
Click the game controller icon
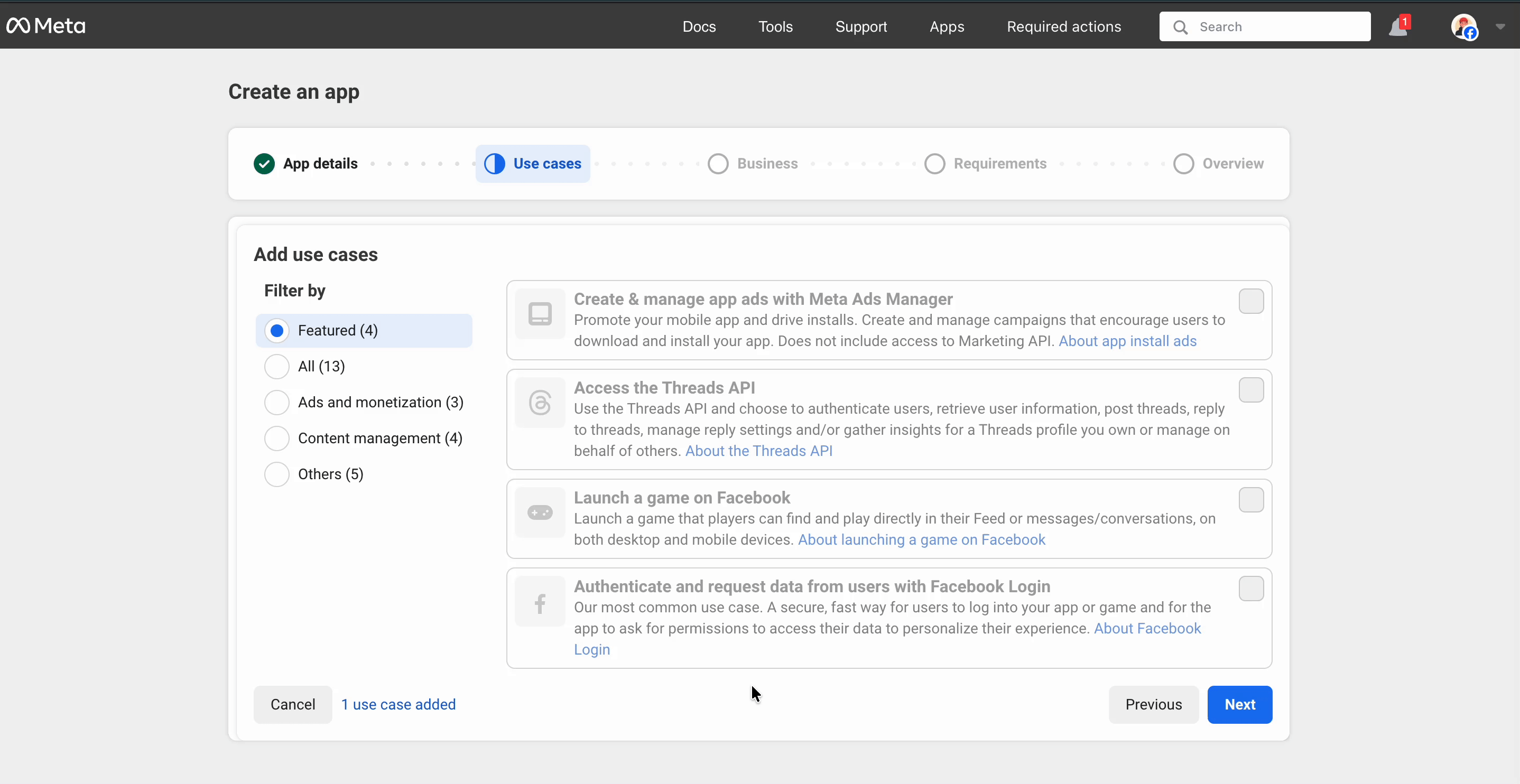pyautogui.click(x=540, y=512)
